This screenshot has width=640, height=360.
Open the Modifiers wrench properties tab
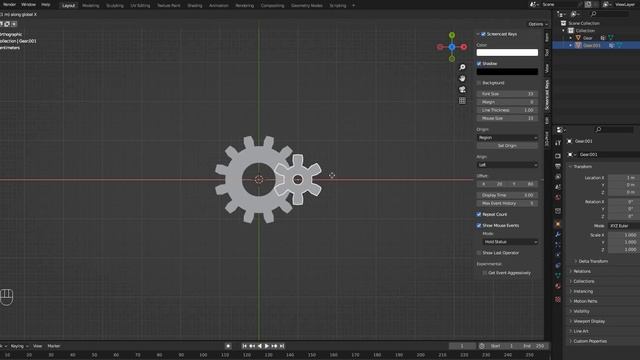click(x=558, y=234)
